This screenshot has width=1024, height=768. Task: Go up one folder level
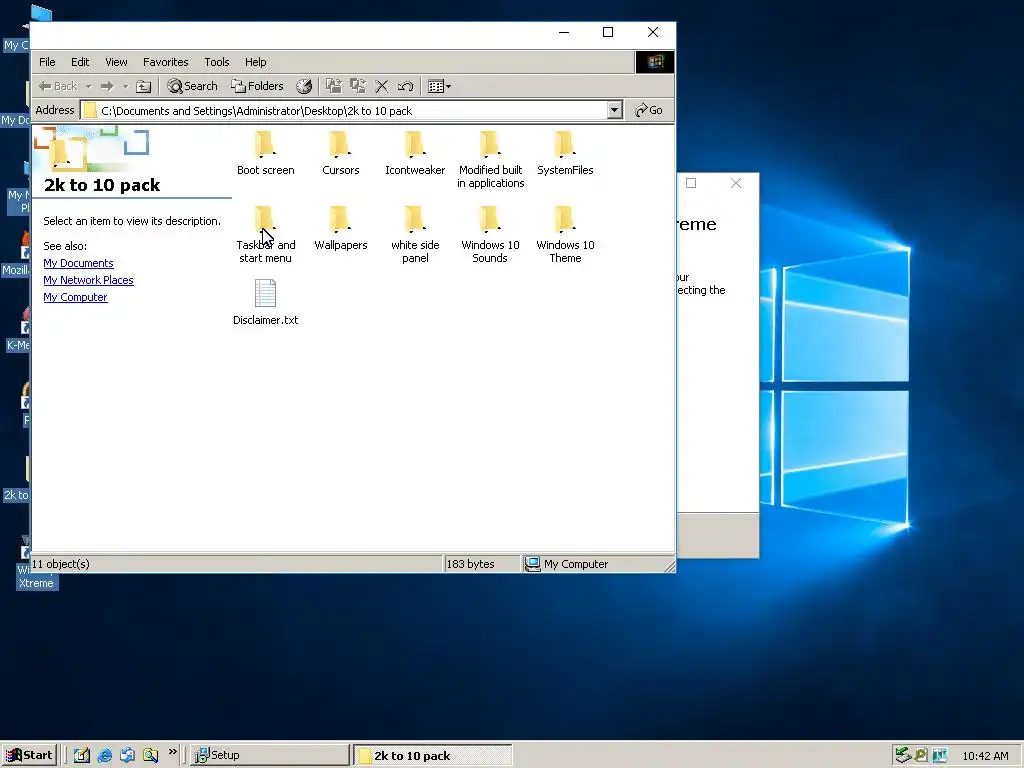(x=144, y=86)
